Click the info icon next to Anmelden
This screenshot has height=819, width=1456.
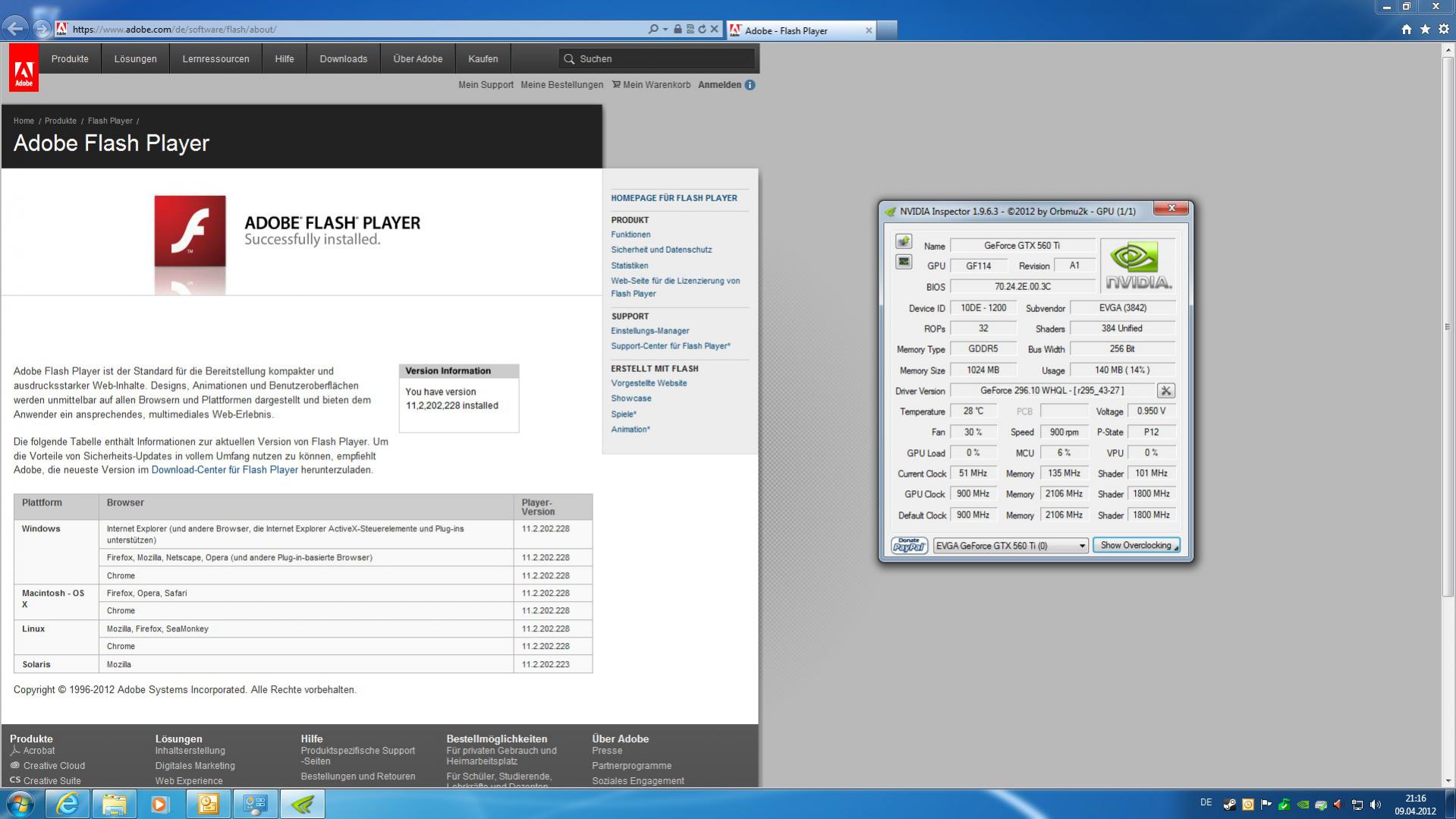750,85
